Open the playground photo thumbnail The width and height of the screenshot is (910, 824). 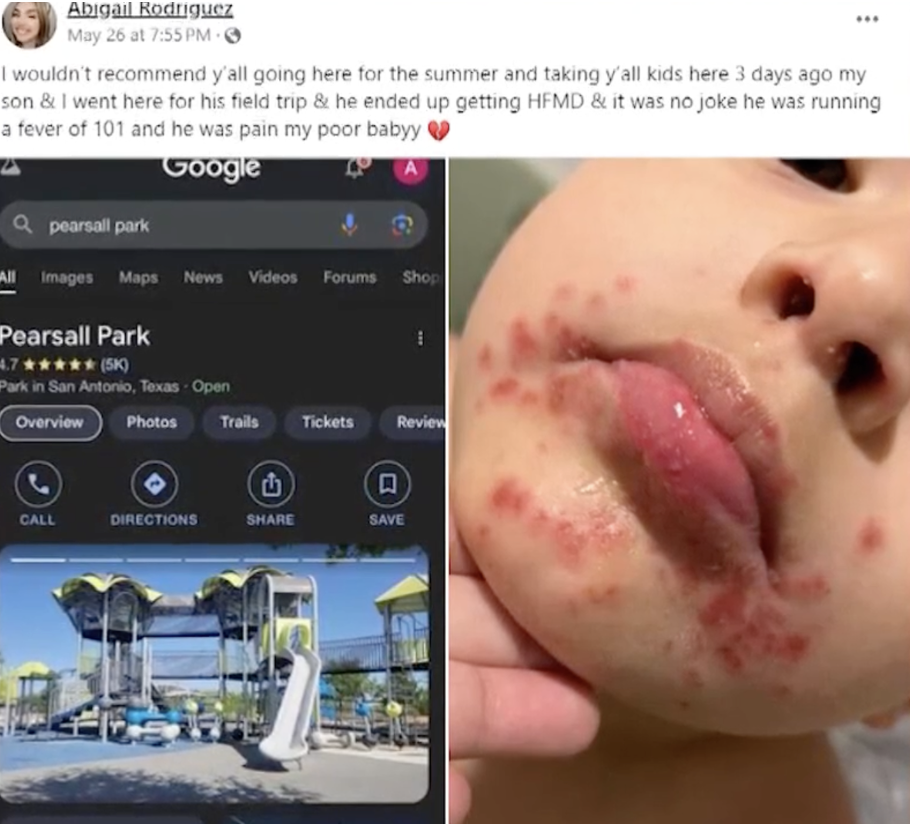(215, 673)
